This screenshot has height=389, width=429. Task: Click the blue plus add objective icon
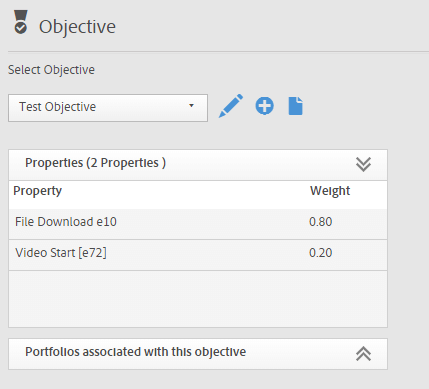(x=265, y=106)
